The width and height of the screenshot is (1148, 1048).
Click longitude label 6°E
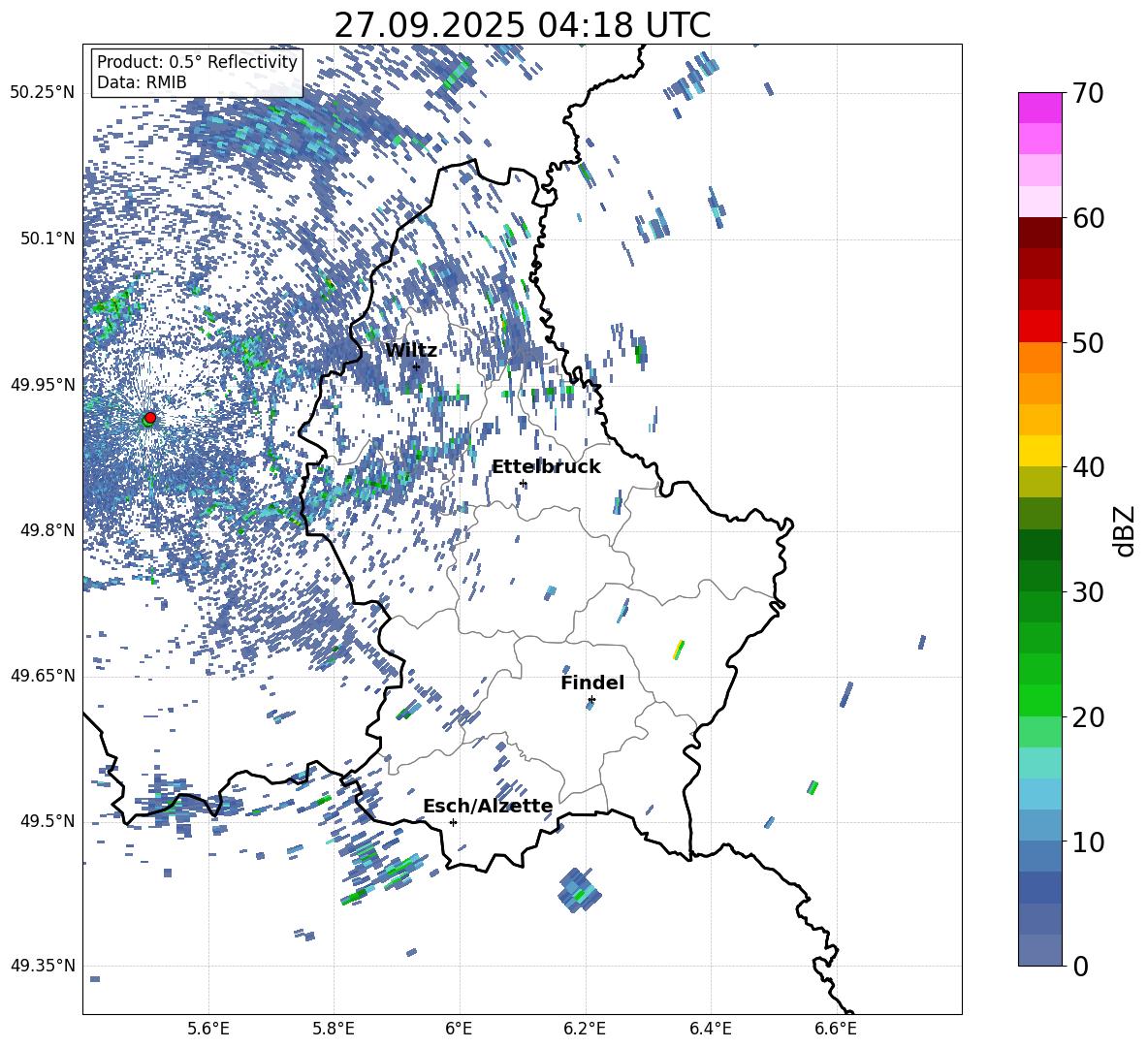coord(459,1029)
